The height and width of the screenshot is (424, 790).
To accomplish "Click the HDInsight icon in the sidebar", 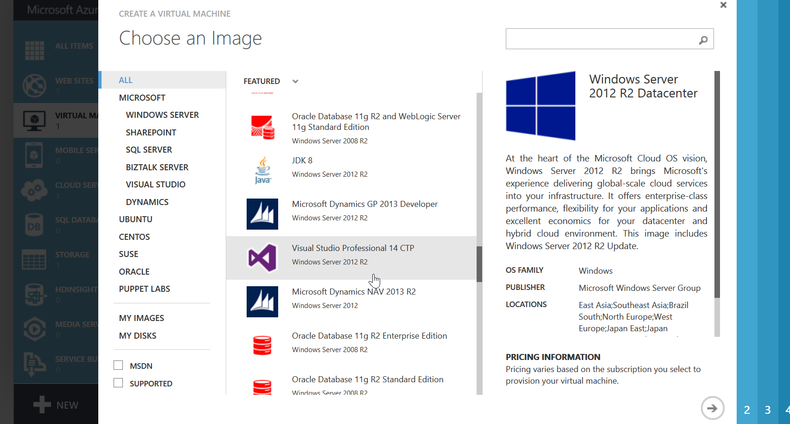I will click(x=34, y=294).
